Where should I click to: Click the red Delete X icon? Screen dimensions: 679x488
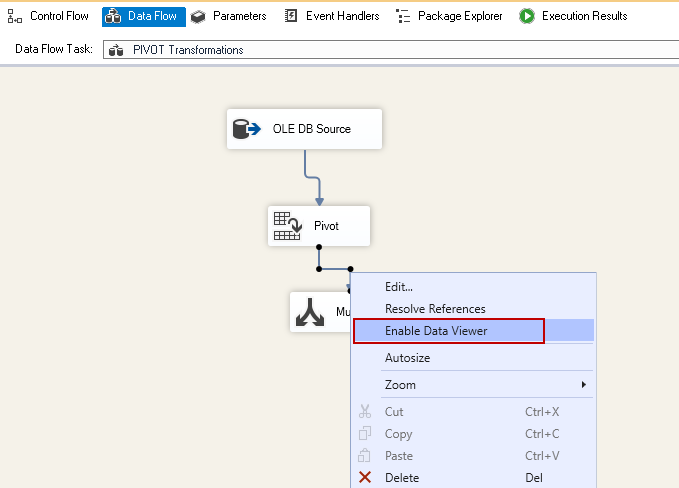(x=365, y=478)
